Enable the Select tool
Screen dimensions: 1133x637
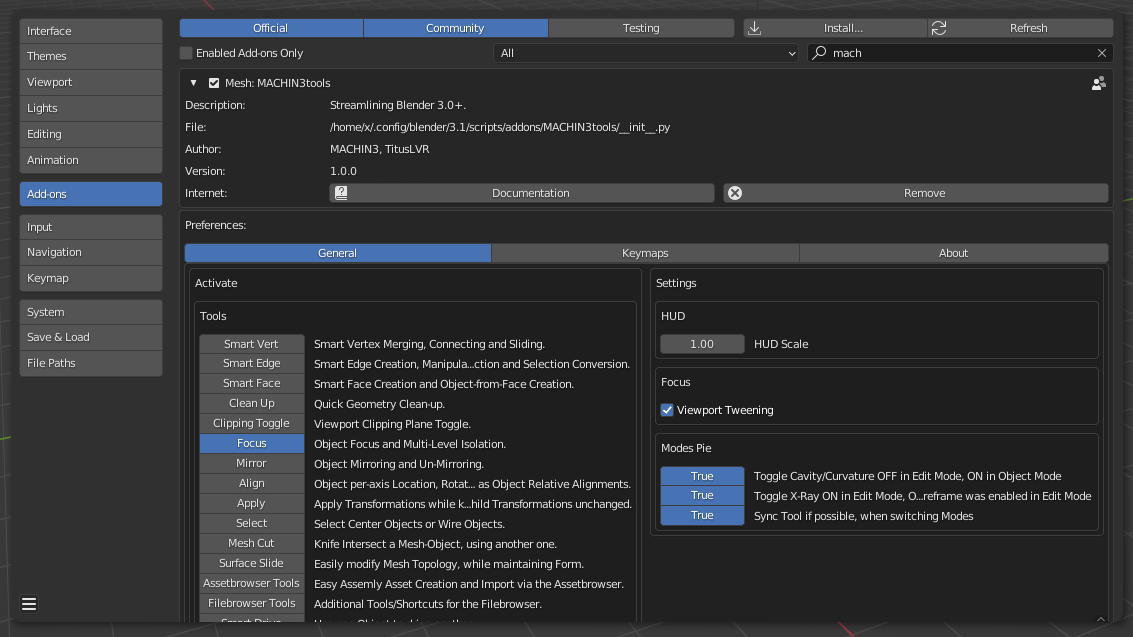coord(251,523)
